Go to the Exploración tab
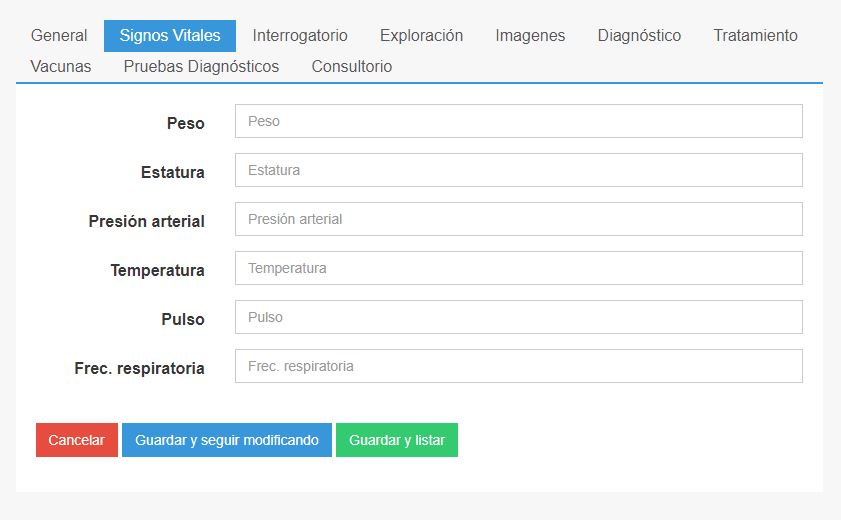The height and width of the screenshot is (520, 841). tap(422, 35)
